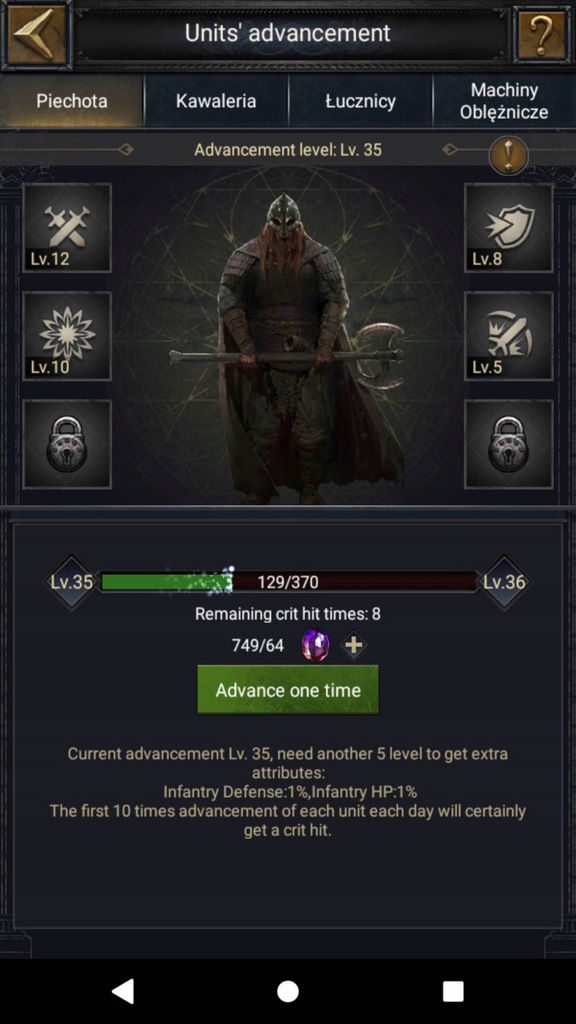Image resolution: width=576 pixels, height=1024 pixels.
Task: Open Android recent apps square button
Action: tap(453, 991)
